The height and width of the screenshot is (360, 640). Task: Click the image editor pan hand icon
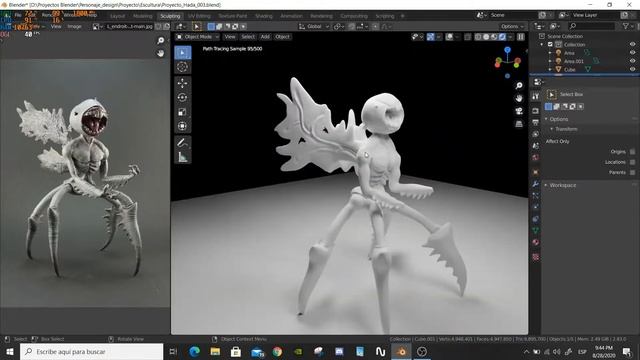pyautogui.click(x=161, y=53)
